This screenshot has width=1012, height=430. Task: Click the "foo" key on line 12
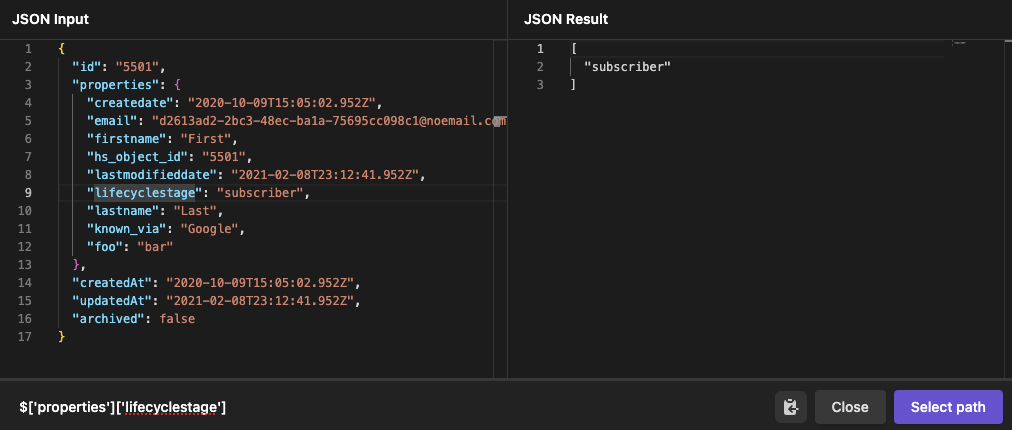pos(105,247)
